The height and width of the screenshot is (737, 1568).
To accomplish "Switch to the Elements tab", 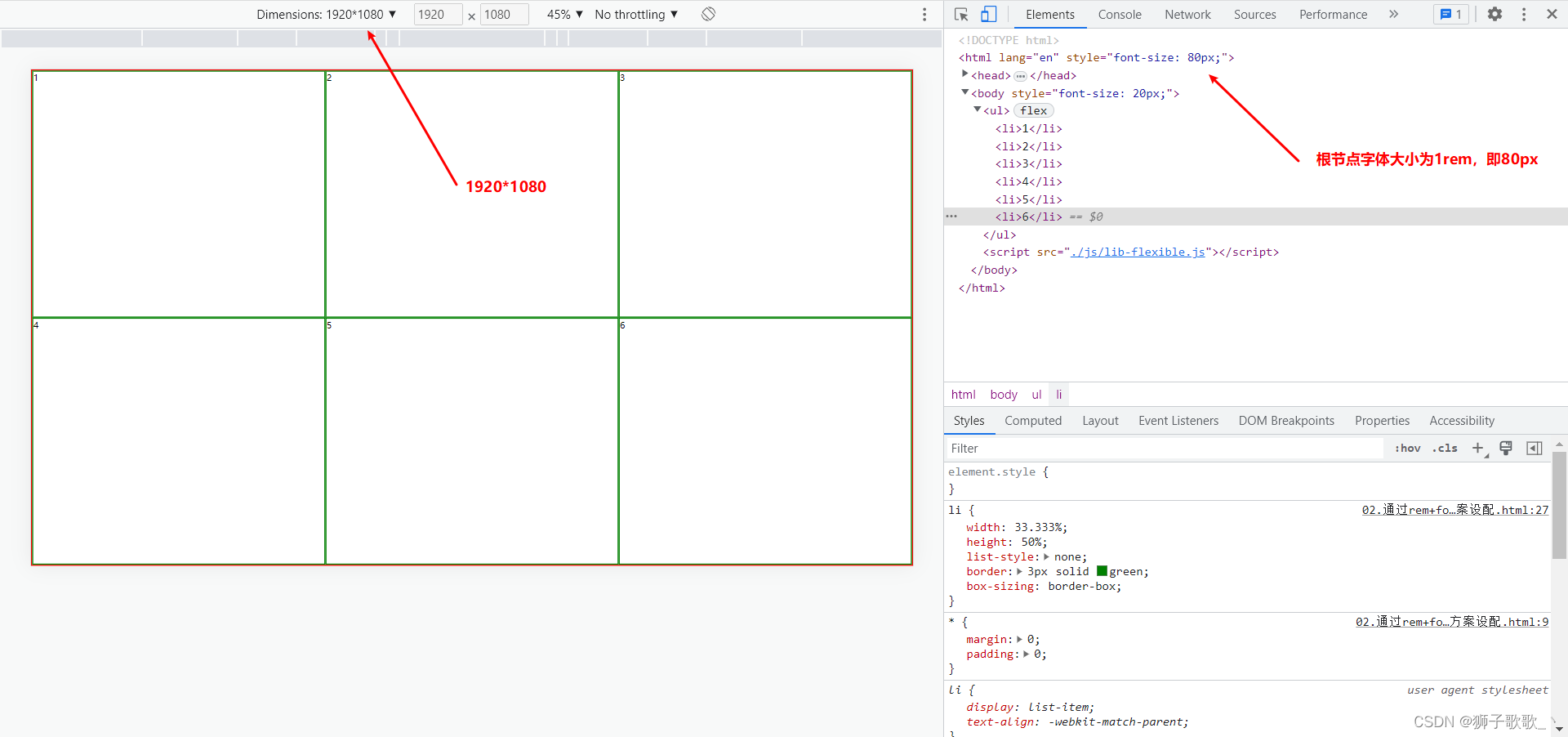I will [1049, 14].
